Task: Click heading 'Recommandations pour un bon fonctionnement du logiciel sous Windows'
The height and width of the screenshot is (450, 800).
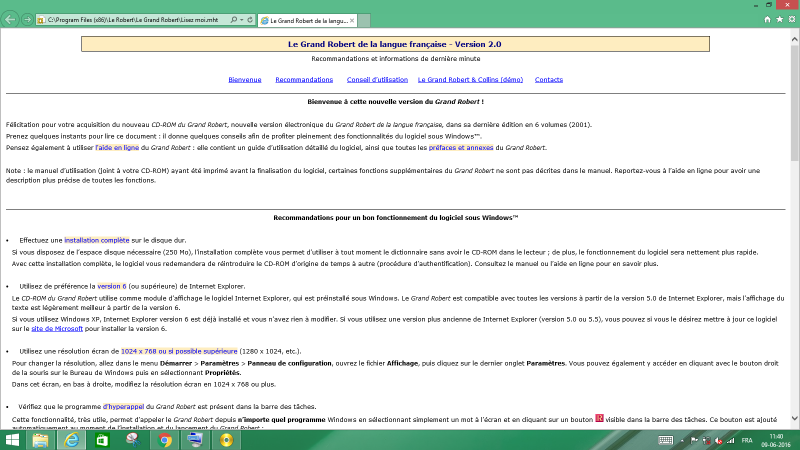Action: click(395, 217)
